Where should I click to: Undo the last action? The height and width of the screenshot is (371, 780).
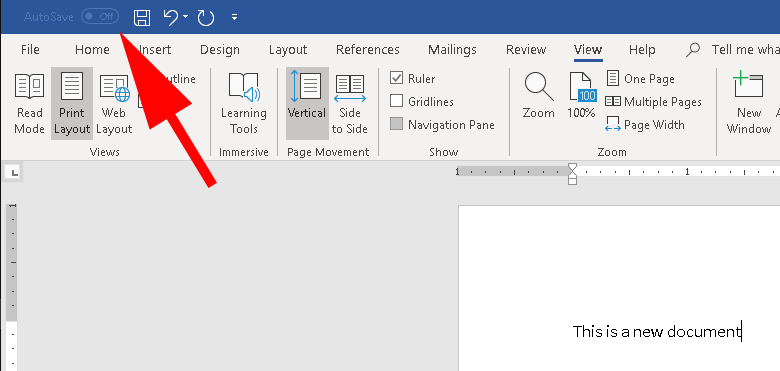[x=171, y=17]
